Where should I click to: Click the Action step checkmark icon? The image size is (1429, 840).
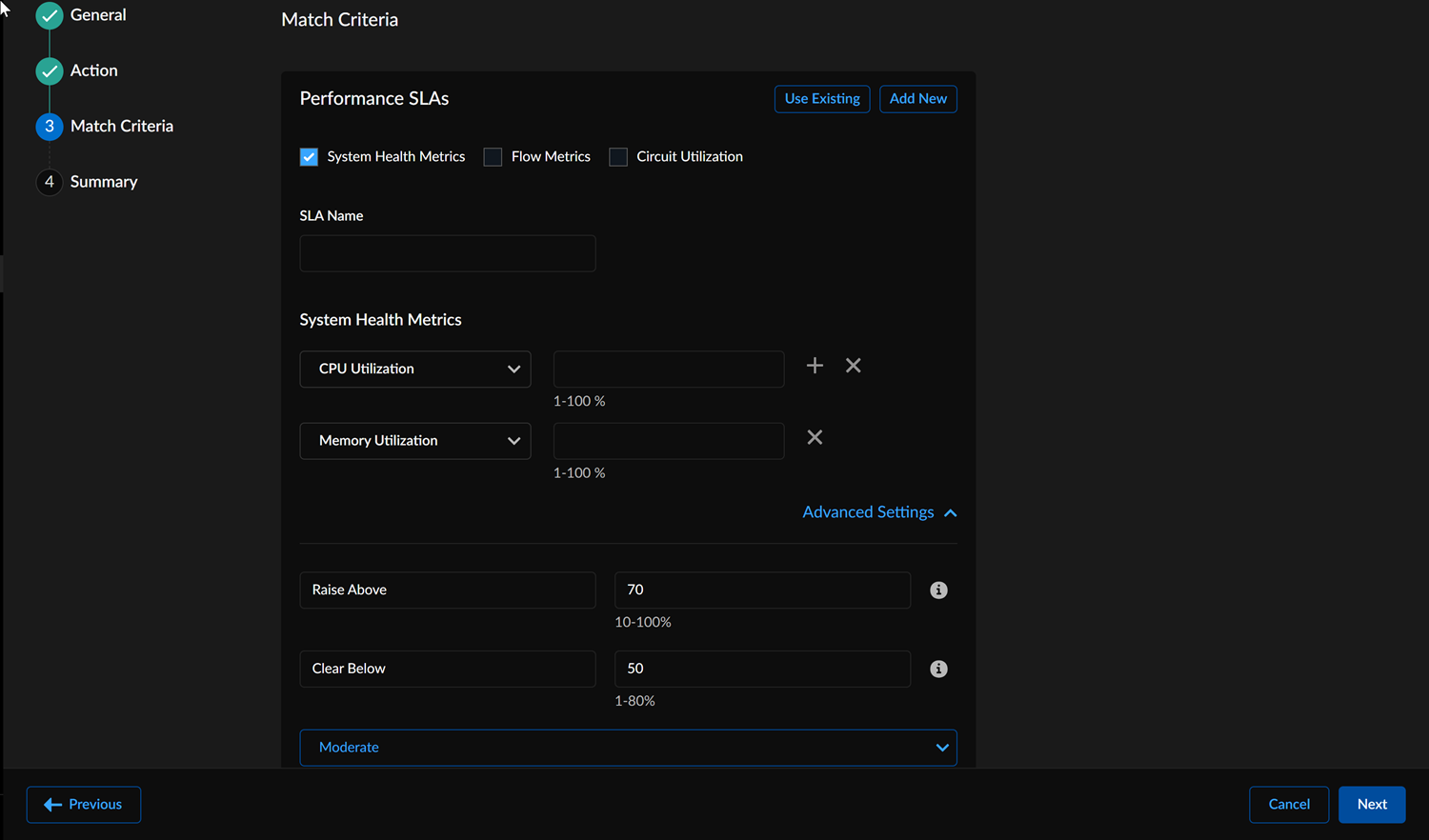tap(50, 70)
